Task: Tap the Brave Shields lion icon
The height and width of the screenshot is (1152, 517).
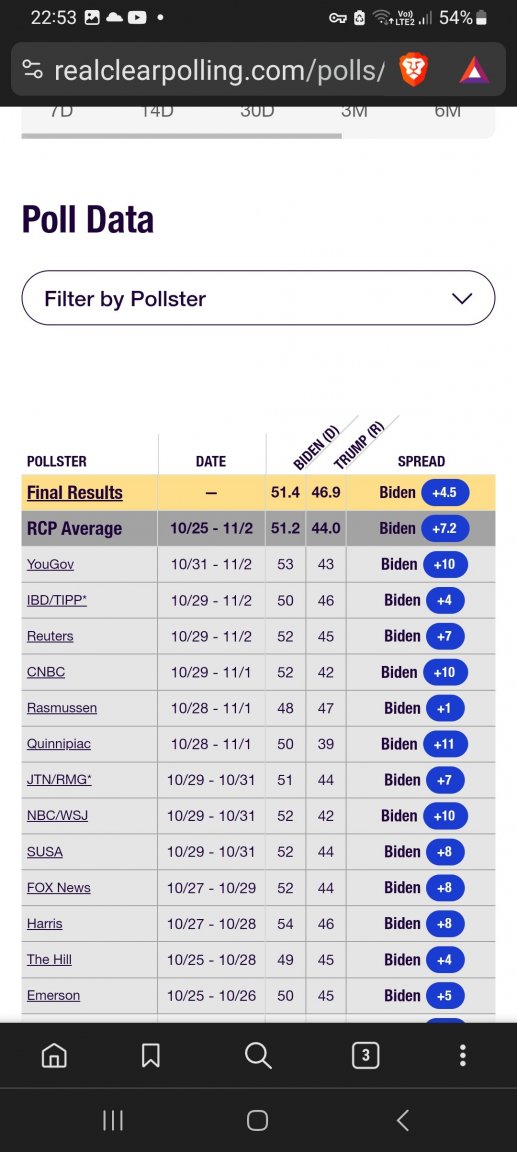Action: [x=413, y=71]
